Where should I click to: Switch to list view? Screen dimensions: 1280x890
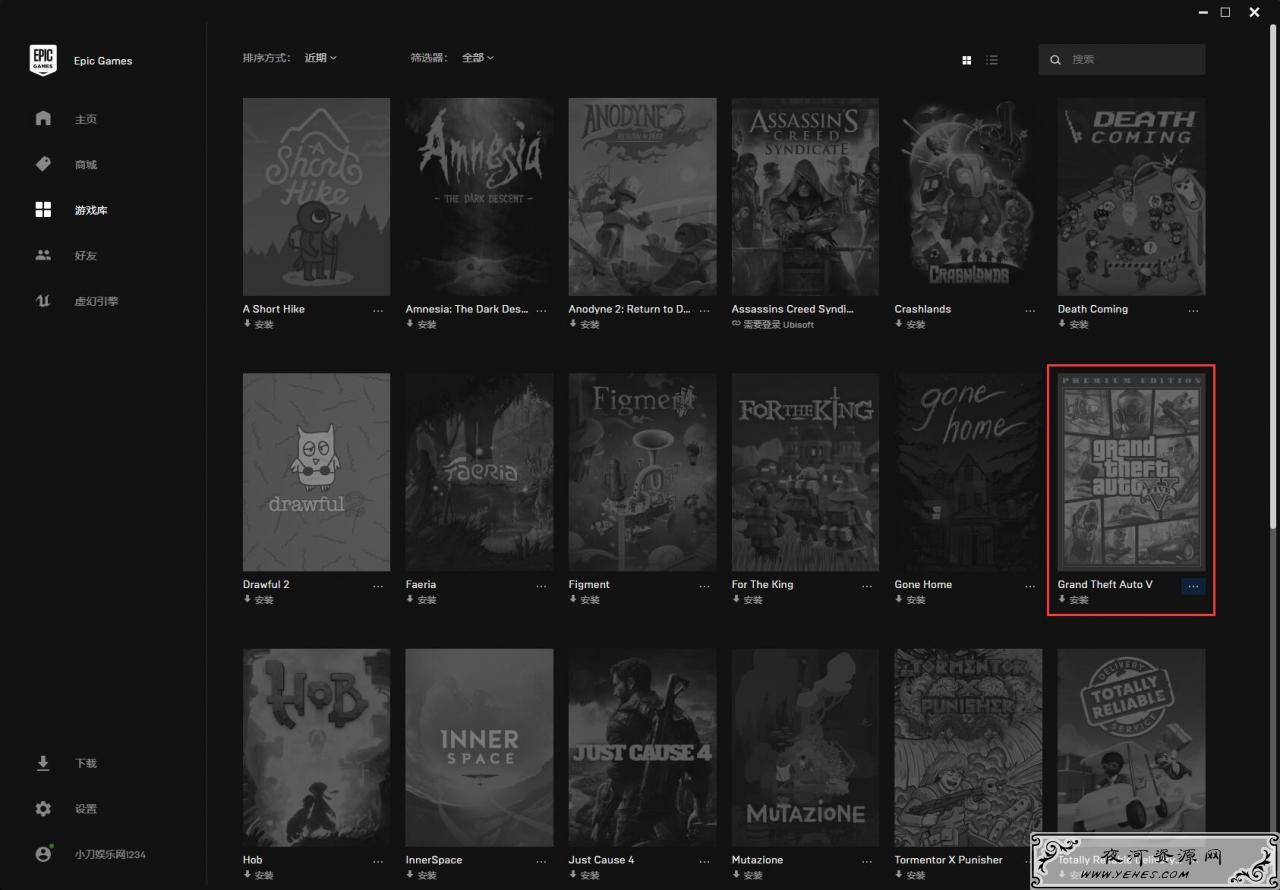click(992, 60)
